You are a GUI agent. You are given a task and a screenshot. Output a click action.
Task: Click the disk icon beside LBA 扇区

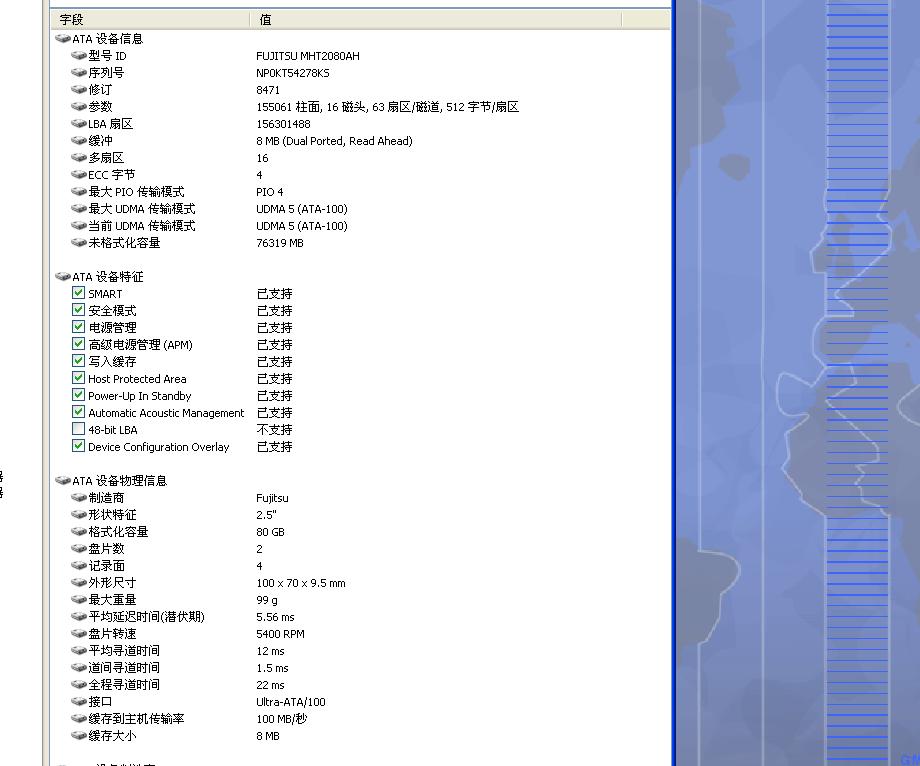79,124
